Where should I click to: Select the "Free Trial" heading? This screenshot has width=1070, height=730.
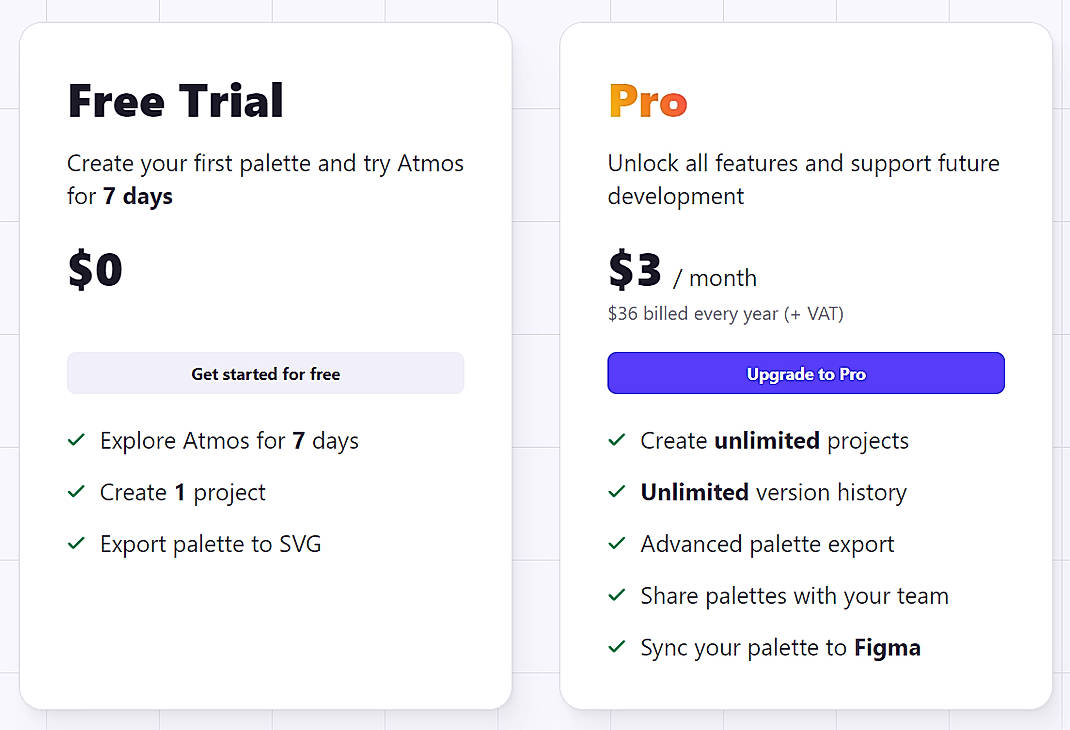pyautogui.click(x=175, y=99)
